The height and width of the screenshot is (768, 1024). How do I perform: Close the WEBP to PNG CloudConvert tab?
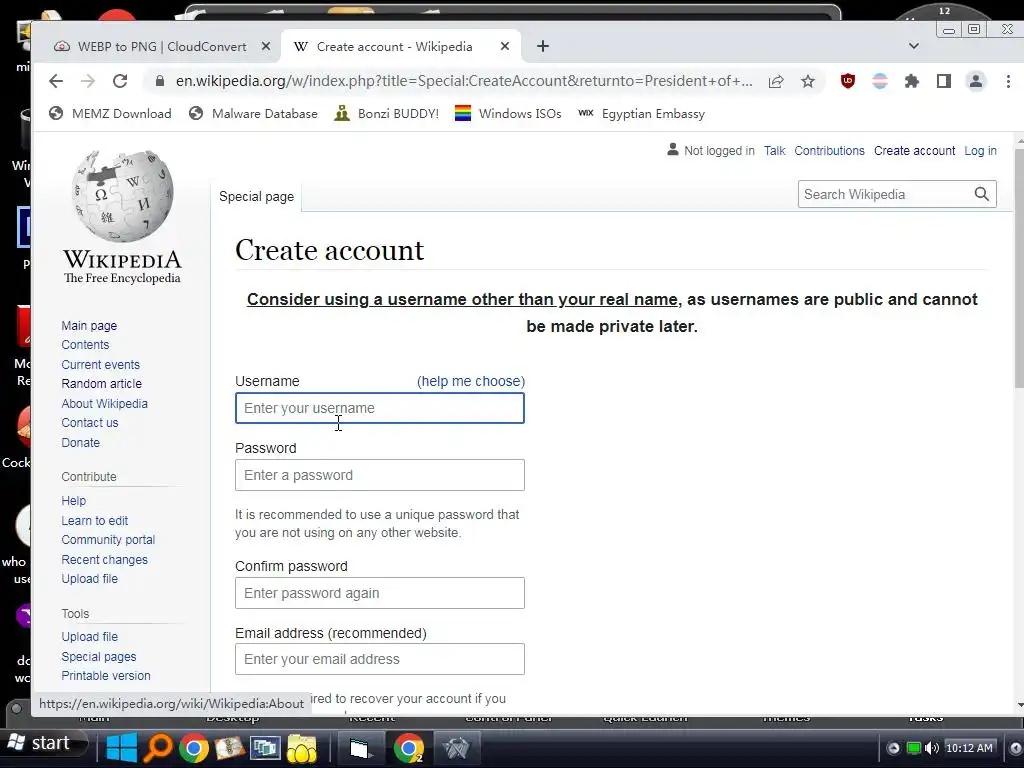pyautogui.click(x=266, y=46)
